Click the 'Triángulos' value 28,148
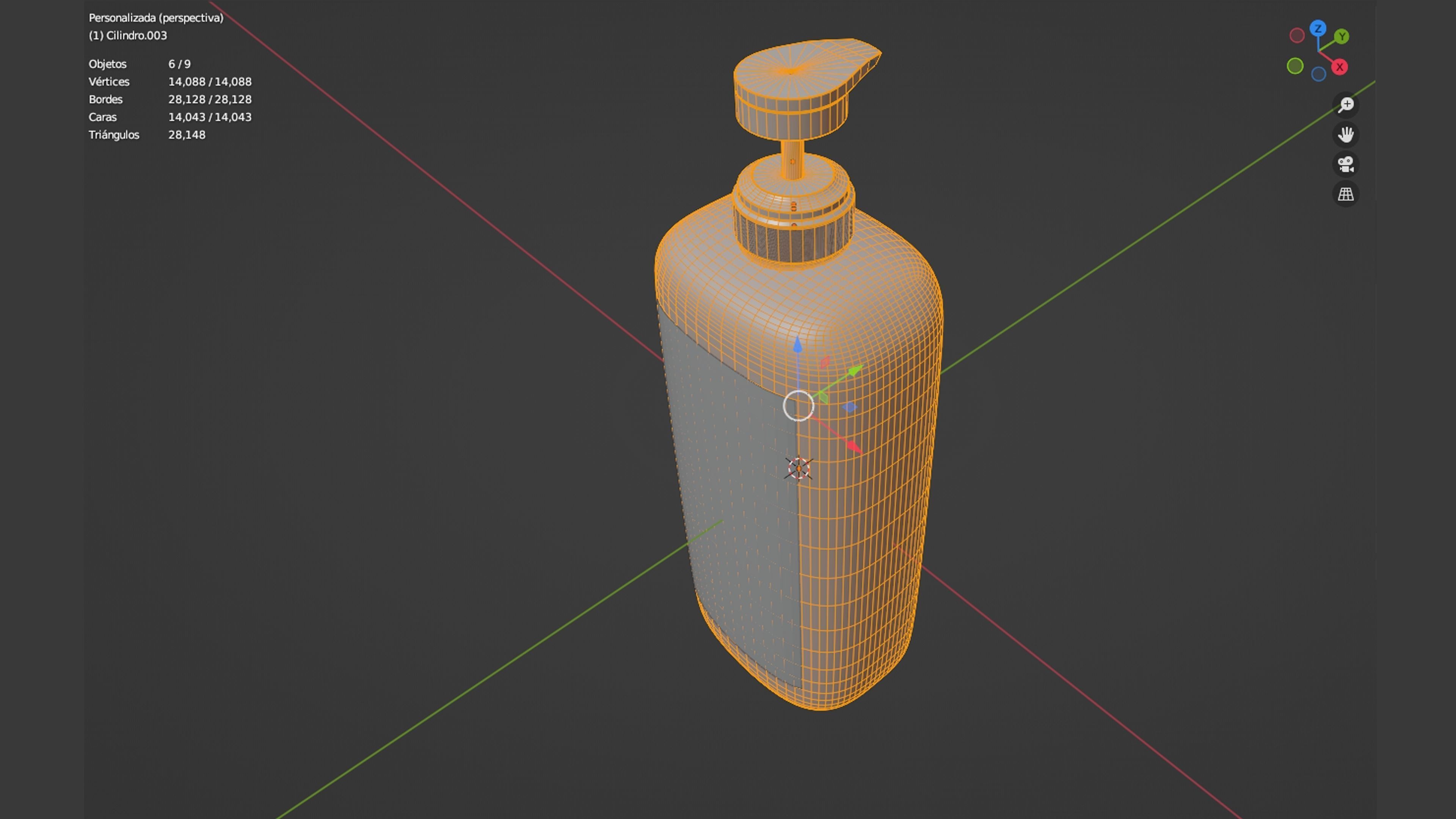The height and width of the screenshot is (819, 1456). tap(187, 135)
